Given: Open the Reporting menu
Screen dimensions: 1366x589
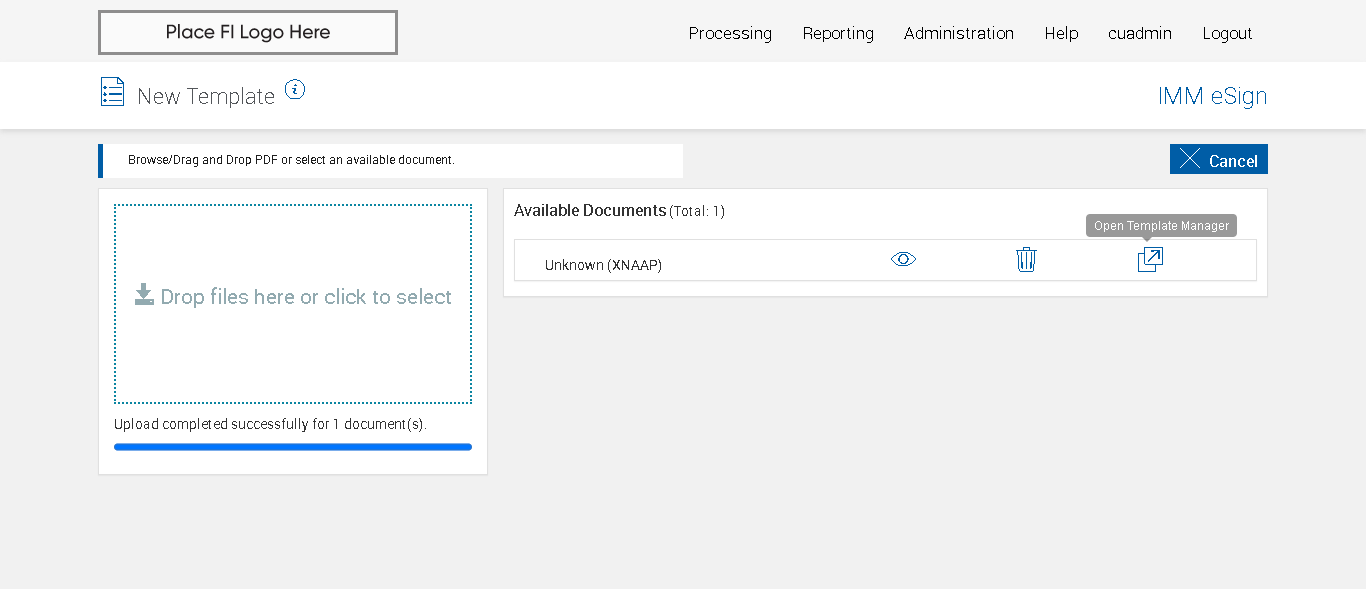Looking at the screenshot, I should pyautogui.click(x=838, y=33).
